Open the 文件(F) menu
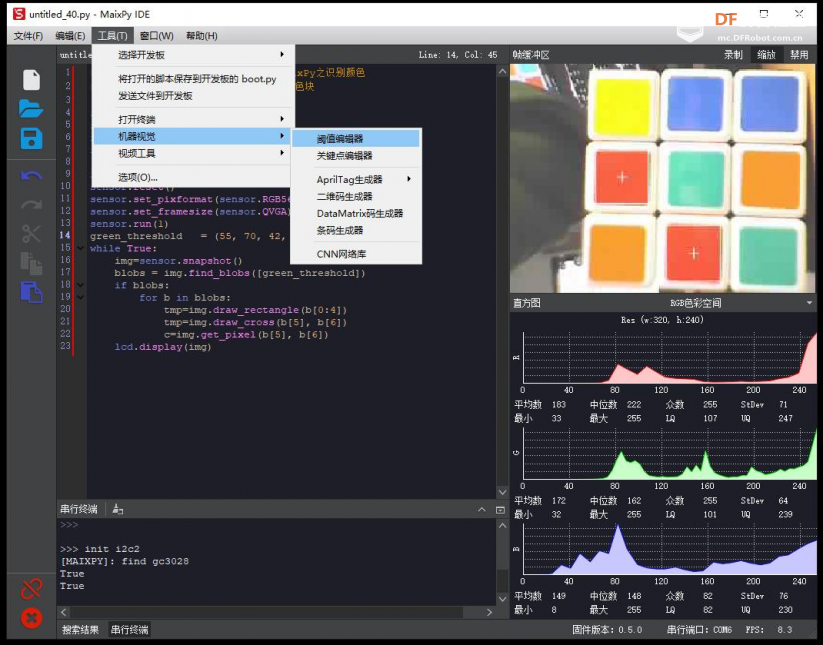 point(28,36)
